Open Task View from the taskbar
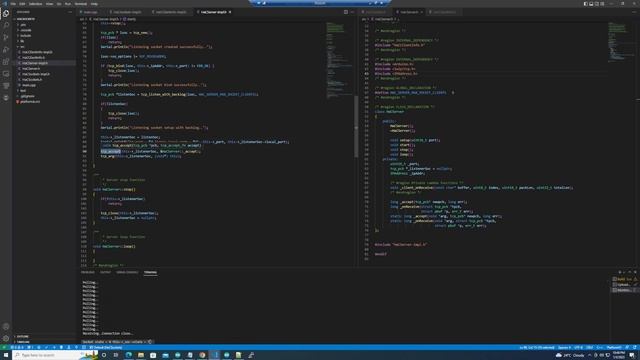Screen dimensions: 640x360 point(116,355)
